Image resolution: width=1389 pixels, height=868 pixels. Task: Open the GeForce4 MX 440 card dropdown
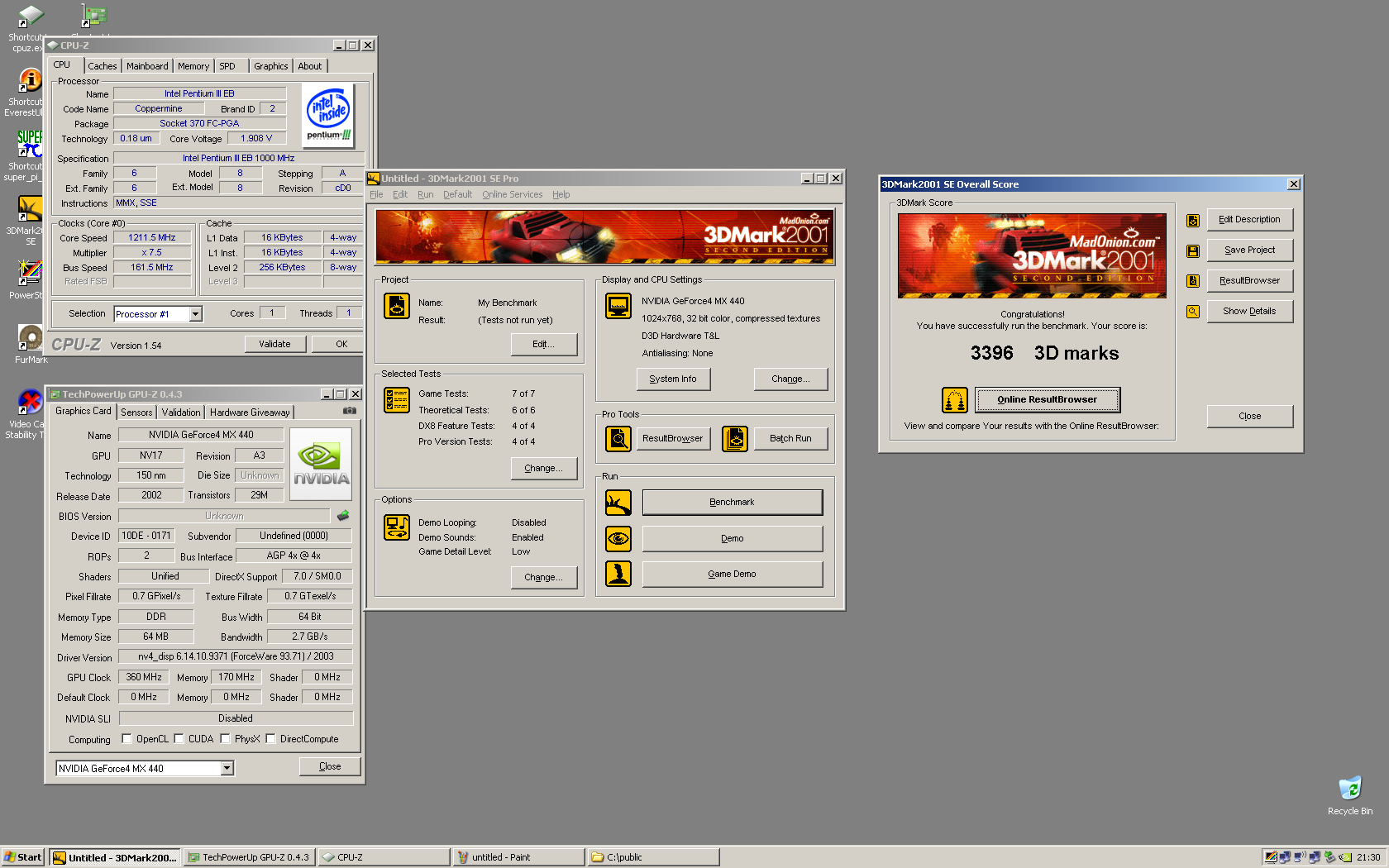coord(227,769)
